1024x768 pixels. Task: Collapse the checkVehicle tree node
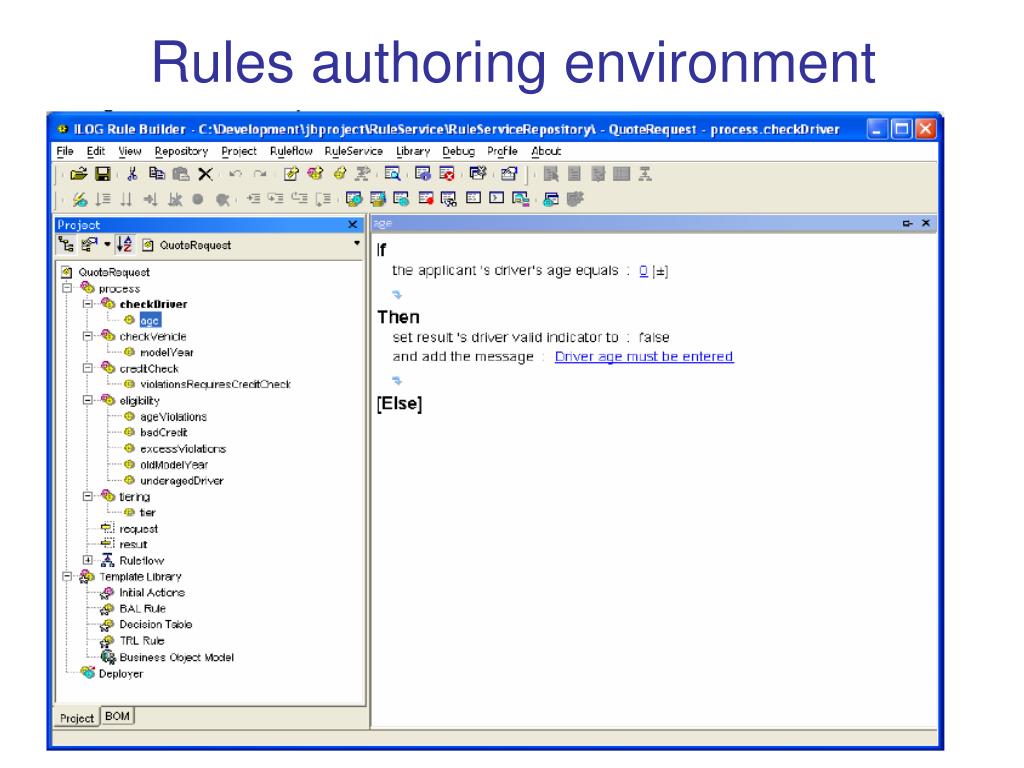88,336
